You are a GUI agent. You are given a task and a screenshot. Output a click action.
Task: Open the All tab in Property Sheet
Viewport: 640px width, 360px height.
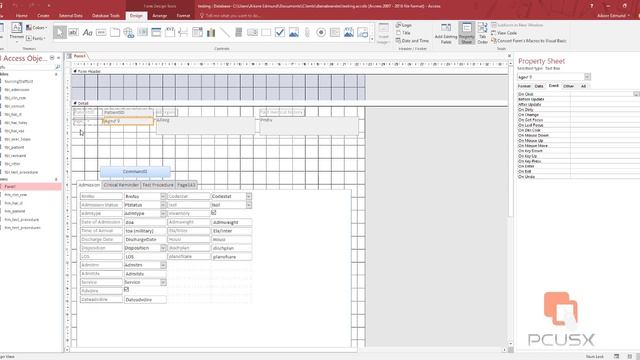click(x=583, y=86)
